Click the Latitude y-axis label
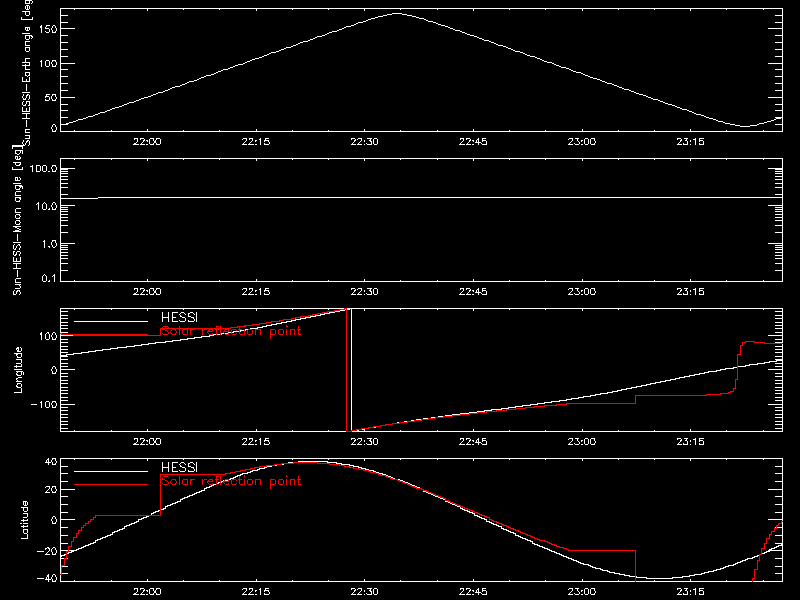Viewport: 800px width, 600px height. [x=24, y=520]
